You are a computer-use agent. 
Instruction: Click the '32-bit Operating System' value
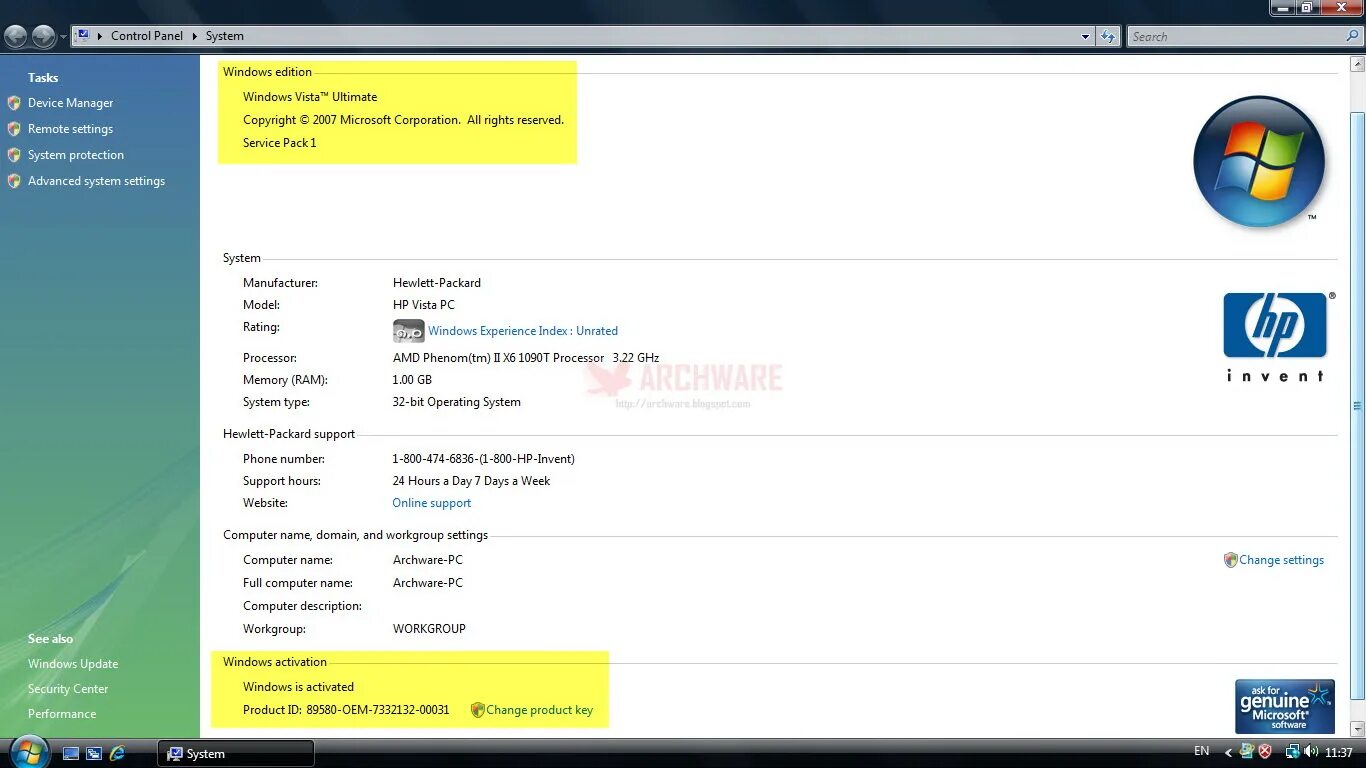(456, 402)
